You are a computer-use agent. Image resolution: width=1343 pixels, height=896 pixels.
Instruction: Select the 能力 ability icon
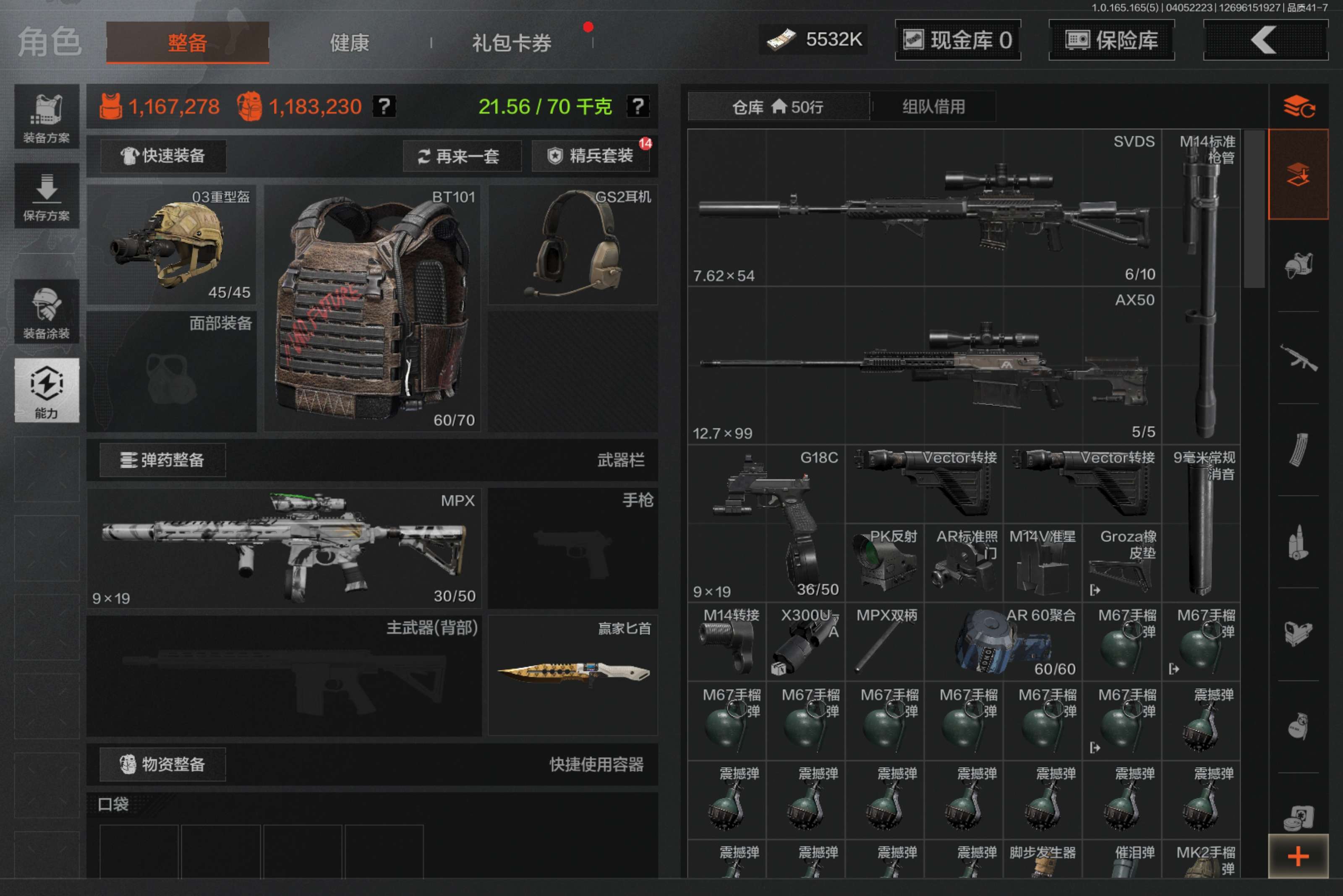pos(46,390)
